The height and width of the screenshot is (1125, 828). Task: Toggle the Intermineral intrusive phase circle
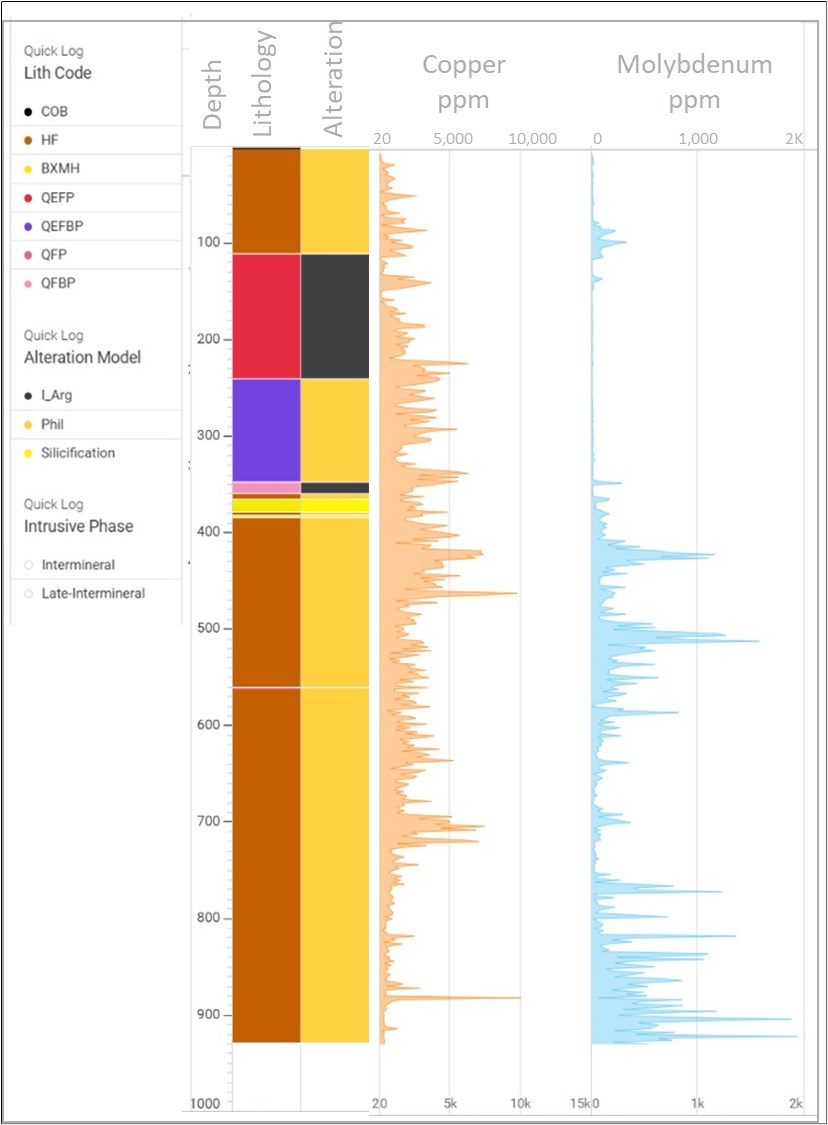pyautogui.click(x=28, y=565)
